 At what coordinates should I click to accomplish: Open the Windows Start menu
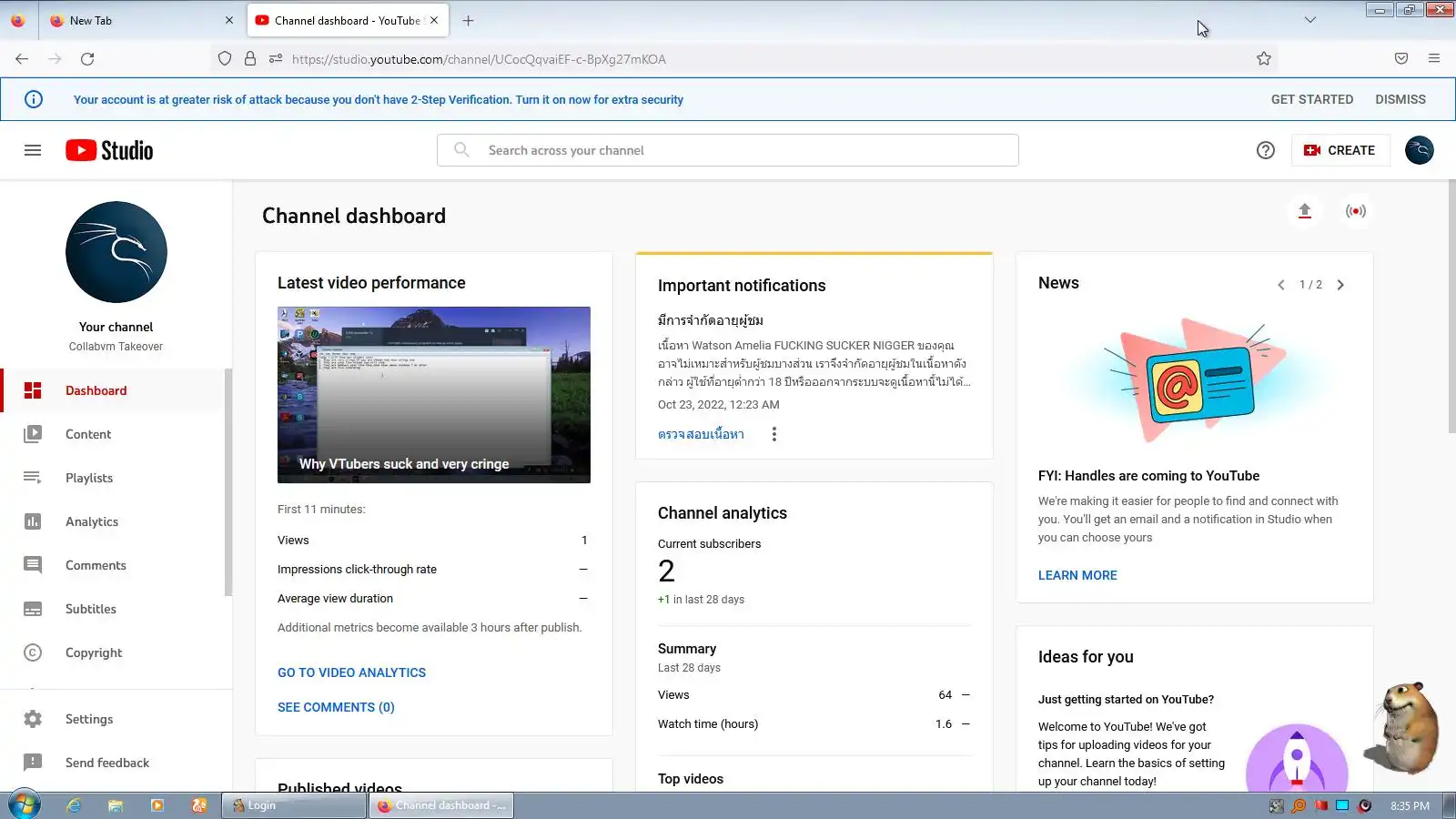pyautogui.click(x=25, y=805)
